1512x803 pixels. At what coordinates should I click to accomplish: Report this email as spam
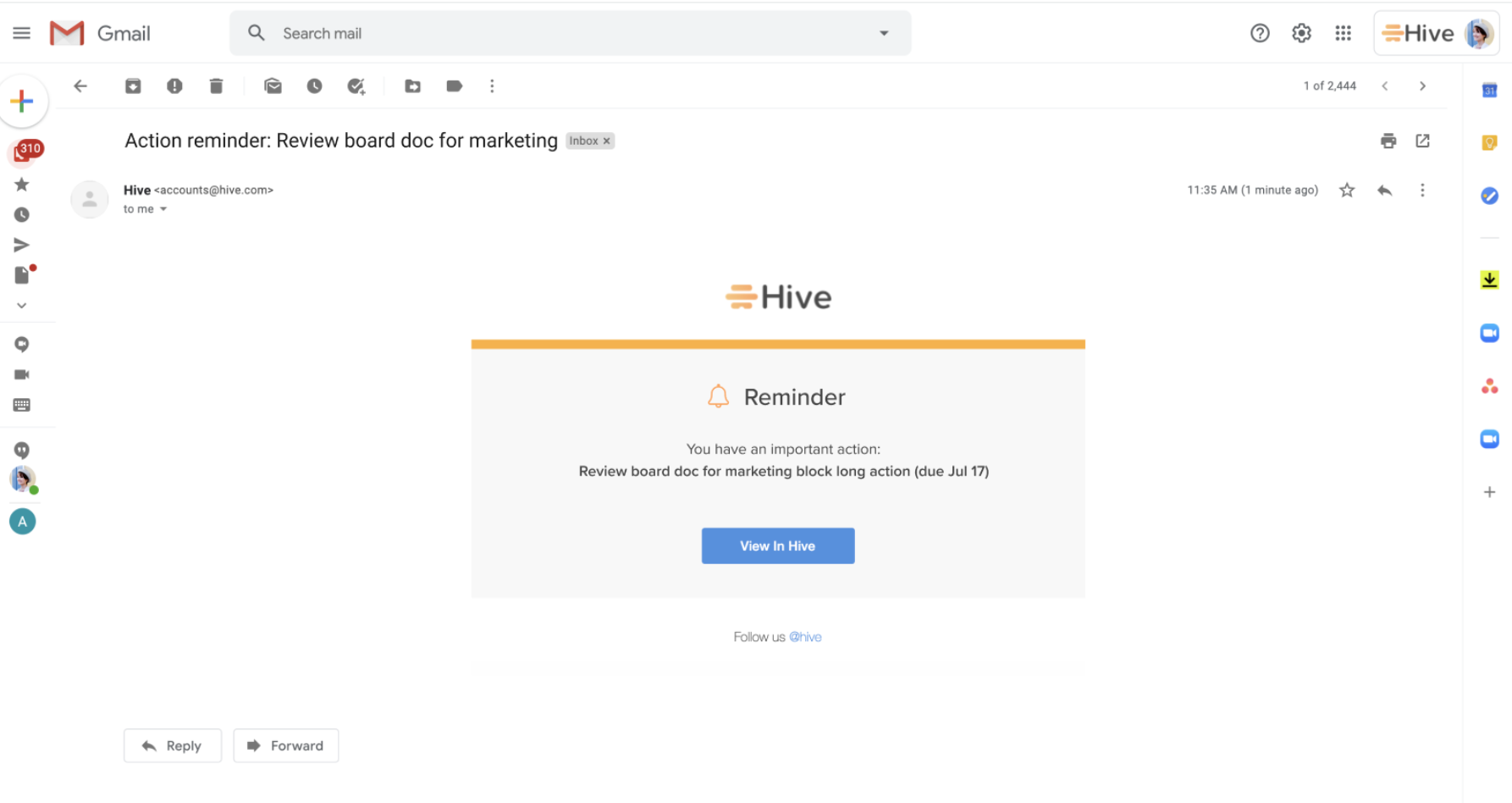[174, 86]
